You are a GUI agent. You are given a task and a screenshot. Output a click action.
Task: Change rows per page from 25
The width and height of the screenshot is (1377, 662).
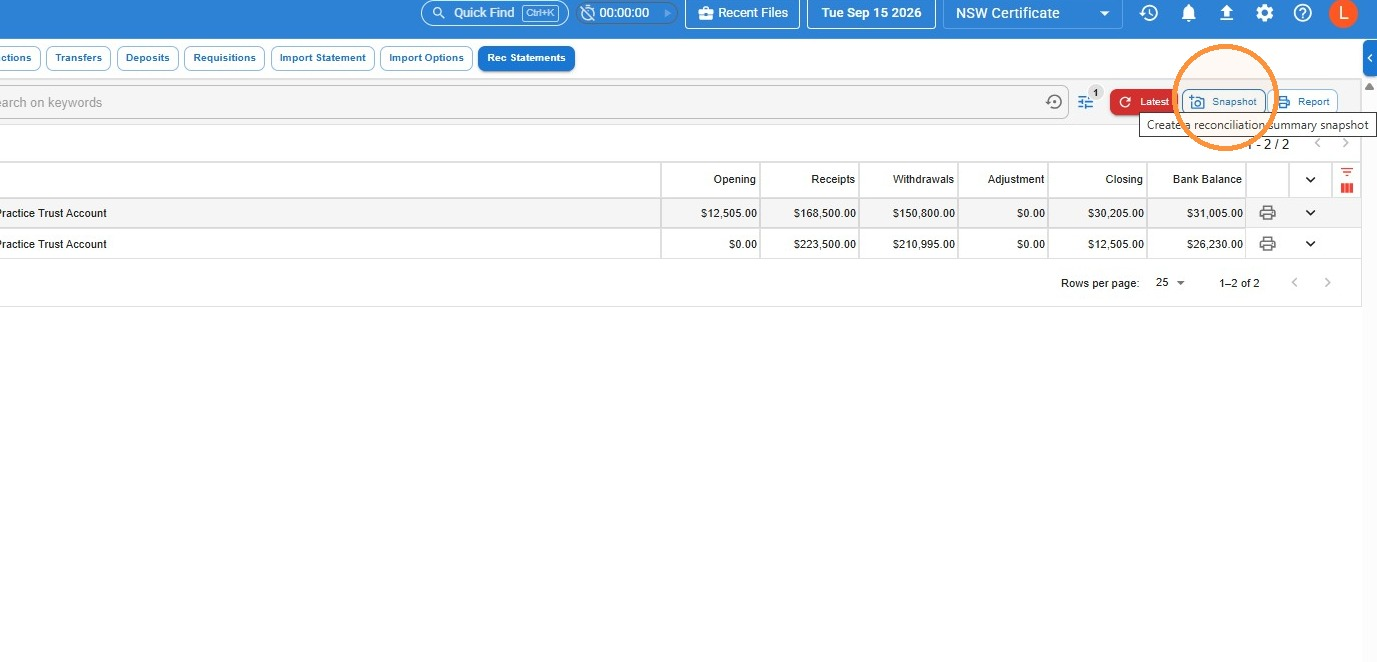pyautogui.click(x=1170, y=283)
